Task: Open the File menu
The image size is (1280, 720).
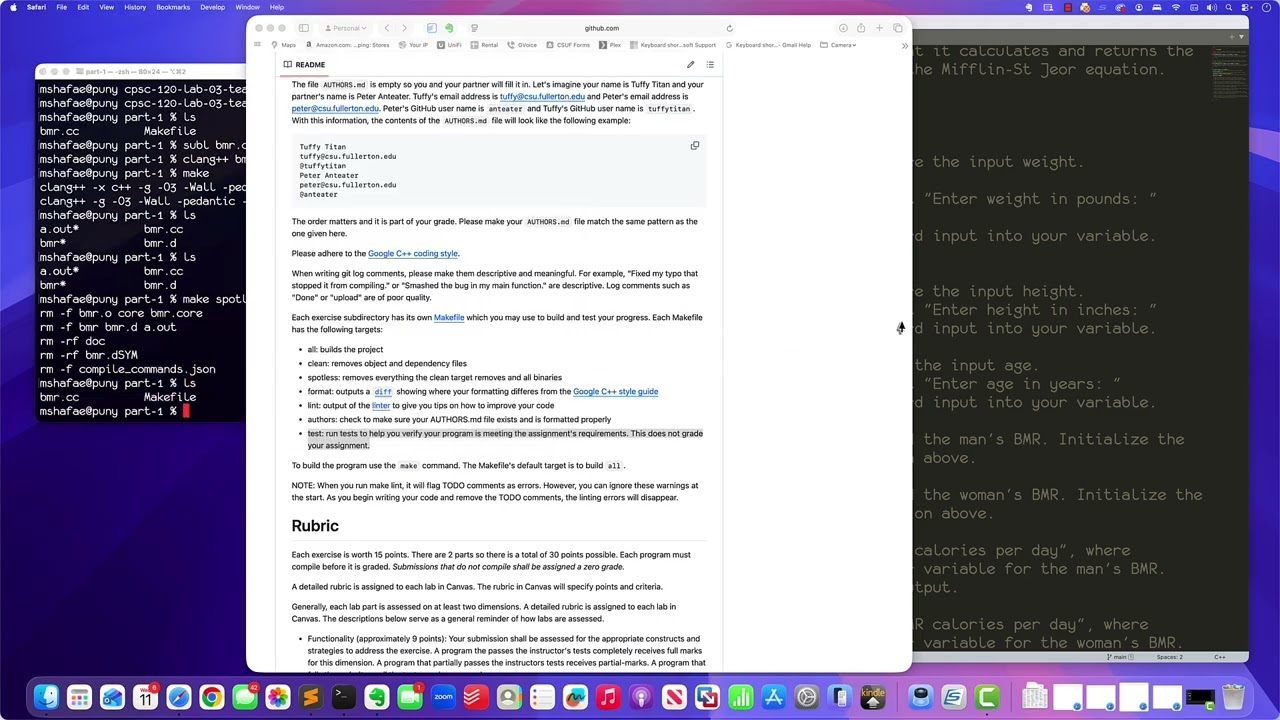Action: (61, 7)
